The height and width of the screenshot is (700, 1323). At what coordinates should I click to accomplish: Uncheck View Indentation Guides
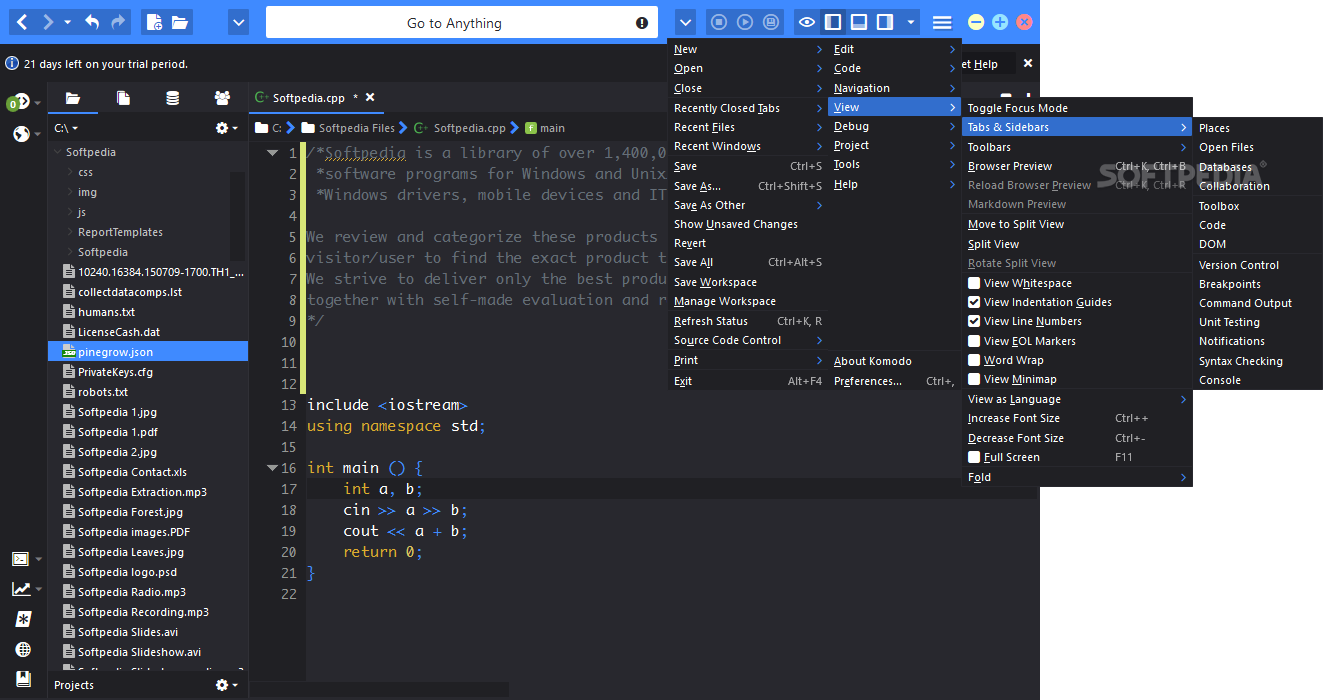[974, 302]
